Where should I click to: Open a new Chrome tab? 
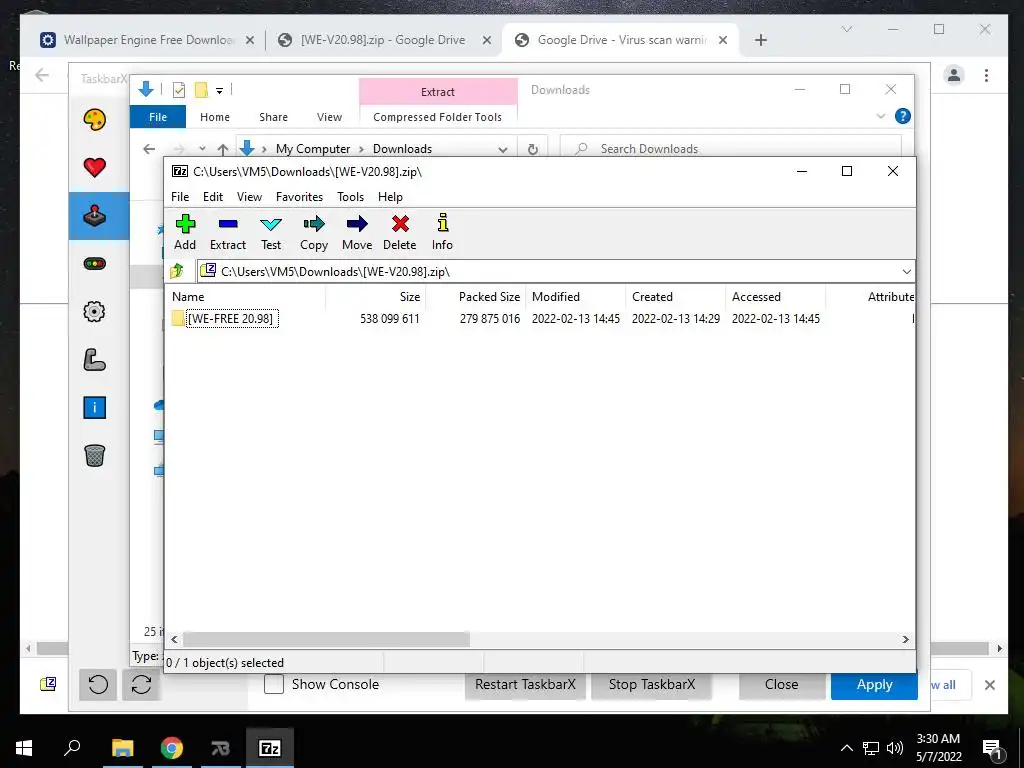pyautogui.click(x=760, y=40)
